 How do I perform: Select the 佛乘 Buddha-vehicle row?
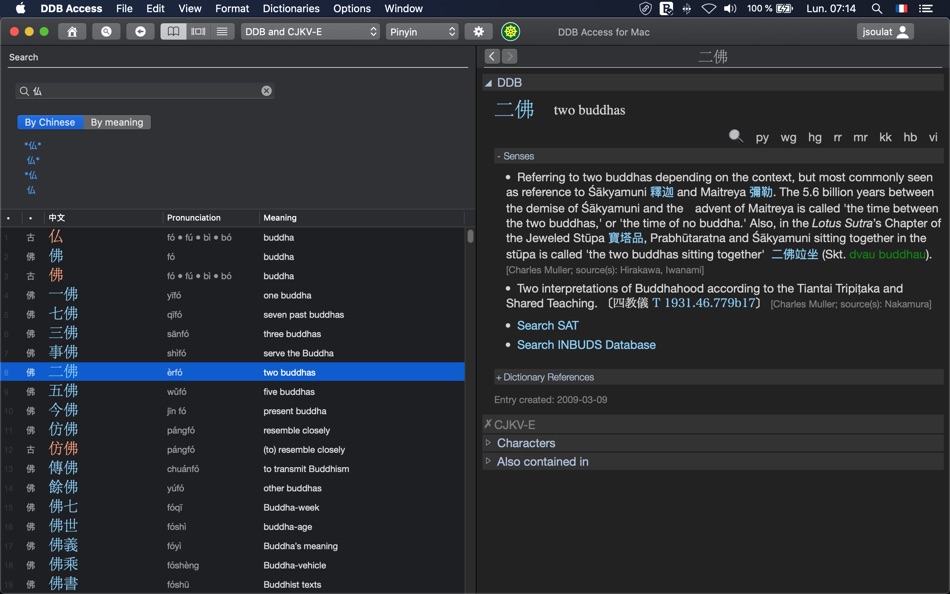pyautogui.click(x=233, y=565)
